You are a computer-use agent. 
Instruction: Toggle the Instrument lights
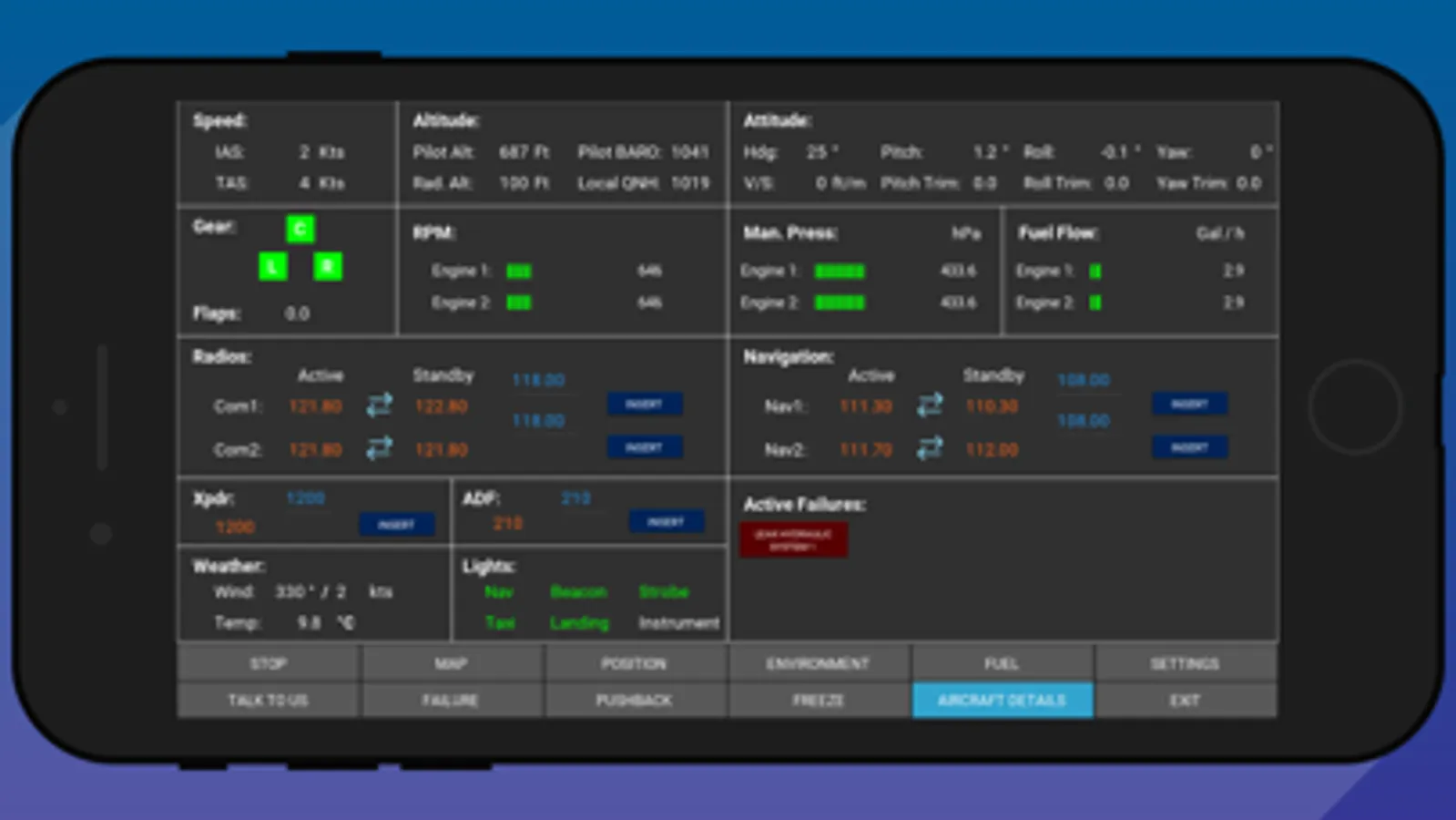tap(679, 623)
